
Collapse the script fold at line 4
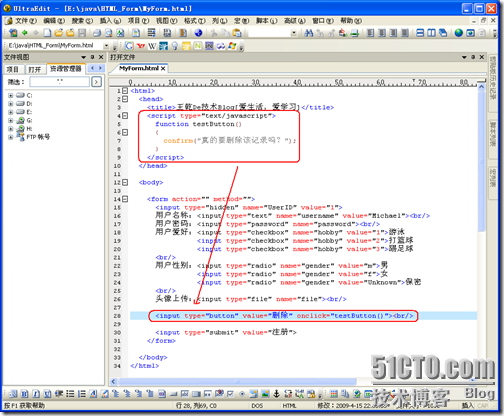tap(125, 116)
